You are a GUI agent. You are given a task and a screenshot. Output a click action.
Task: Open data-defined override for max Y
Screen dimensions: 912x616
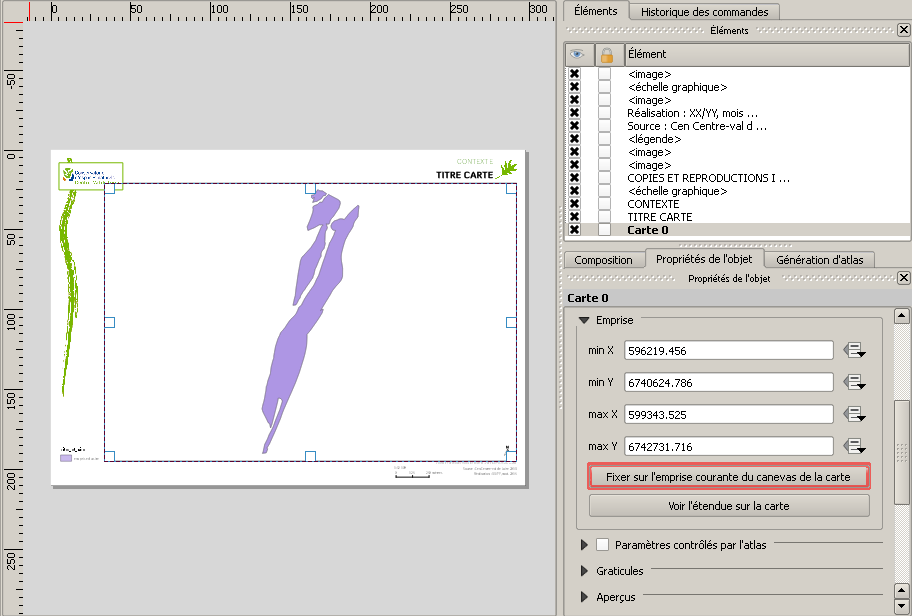pos(854,446)
